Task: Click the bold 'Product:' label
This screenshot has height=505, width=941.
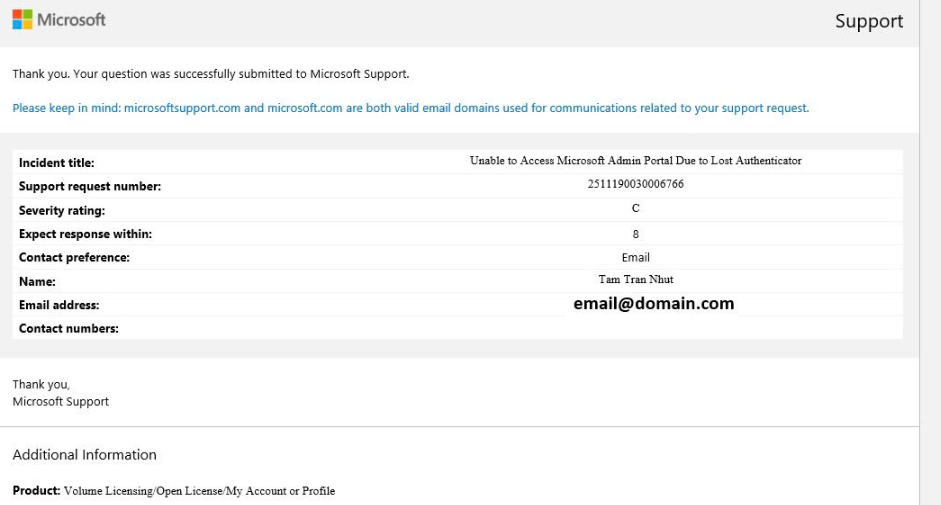Action: (x=37, y=491)
